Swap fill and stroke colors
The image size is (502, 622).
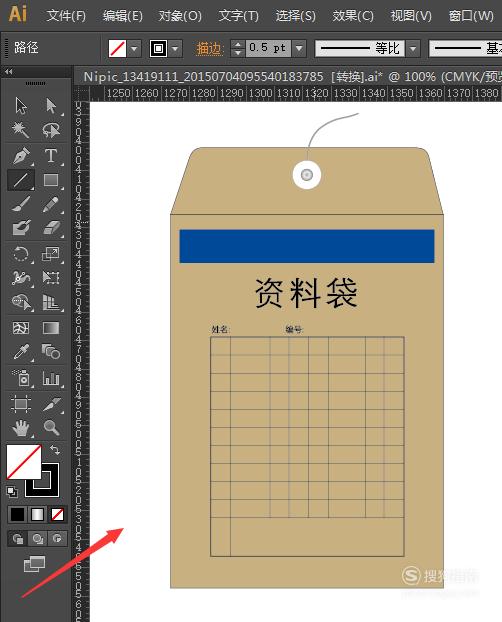click(x=55, y=450)
